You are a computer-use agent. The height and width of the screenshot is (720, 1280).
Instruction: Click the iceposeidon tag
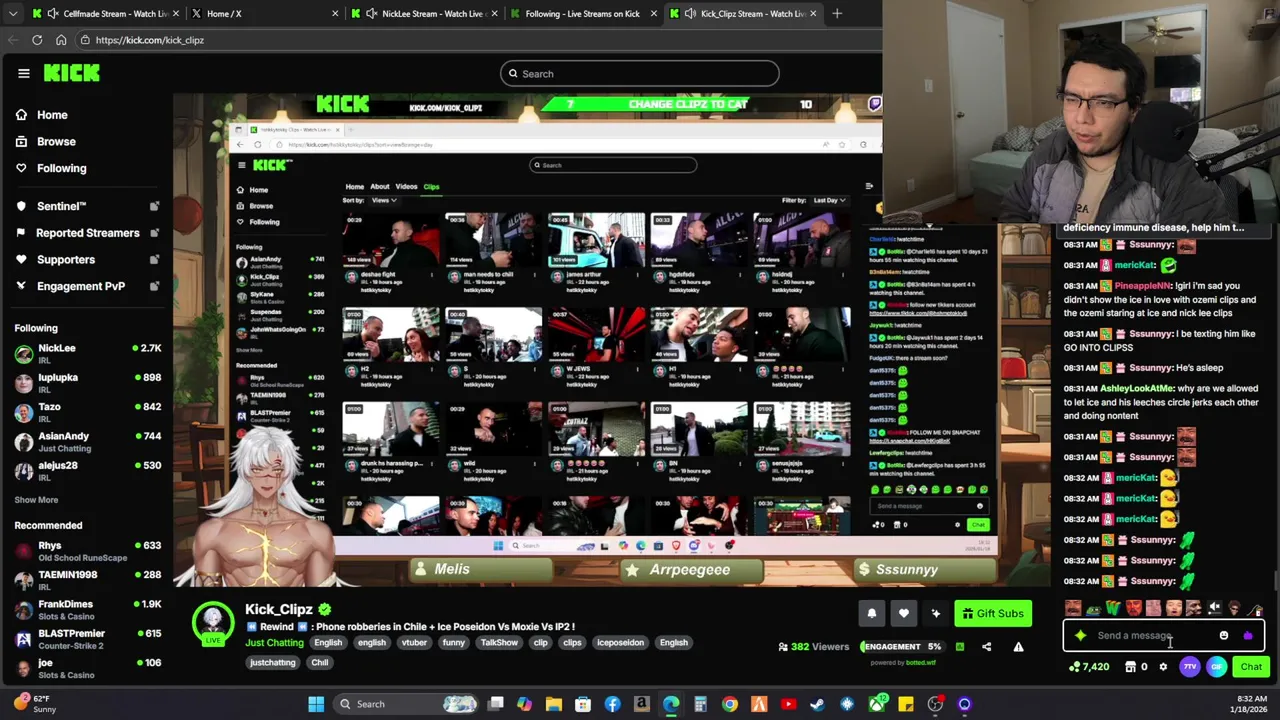point(620,643)
